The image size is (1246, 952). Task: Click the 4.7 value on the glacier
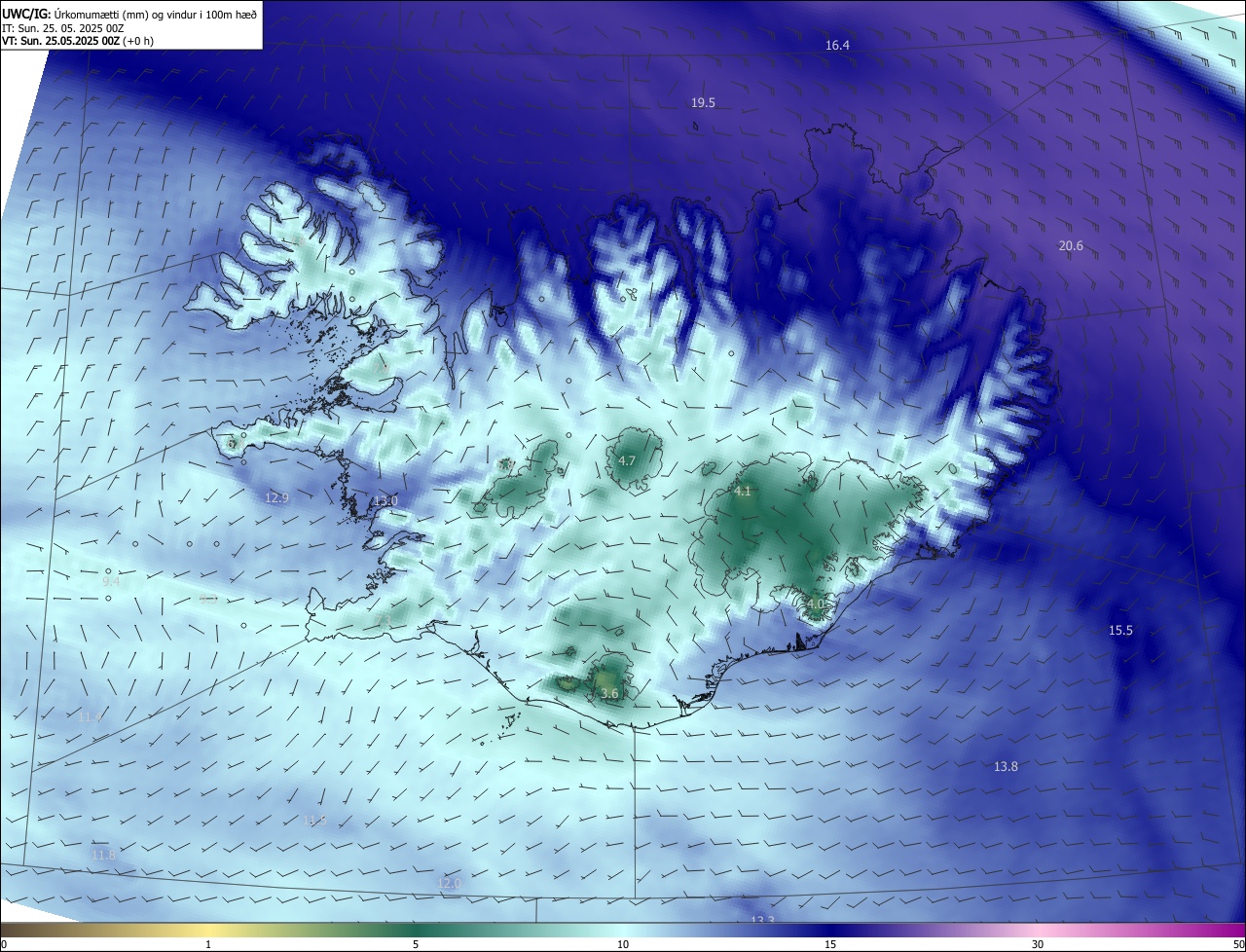tap(627, 461)
